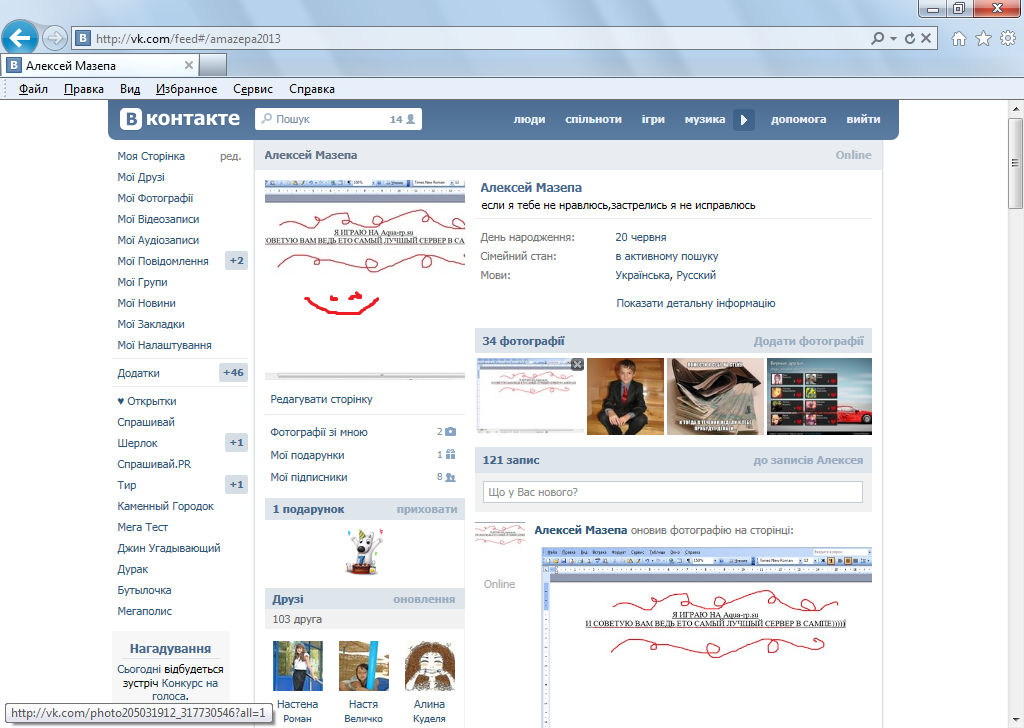
Task: Open Мої Відеозаписи in sidebar
Action: point(158,219)
